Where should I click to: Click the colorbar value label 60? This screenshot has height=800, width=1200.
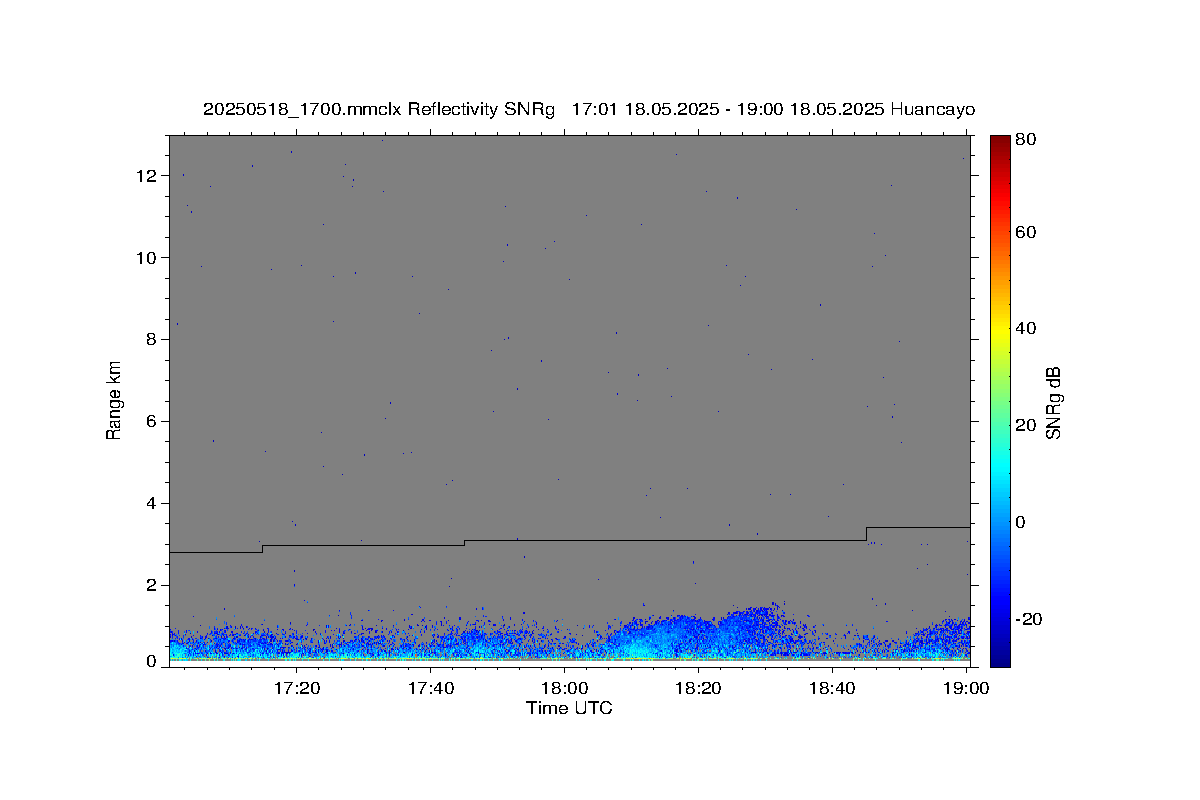click(x=1027, y=232)
